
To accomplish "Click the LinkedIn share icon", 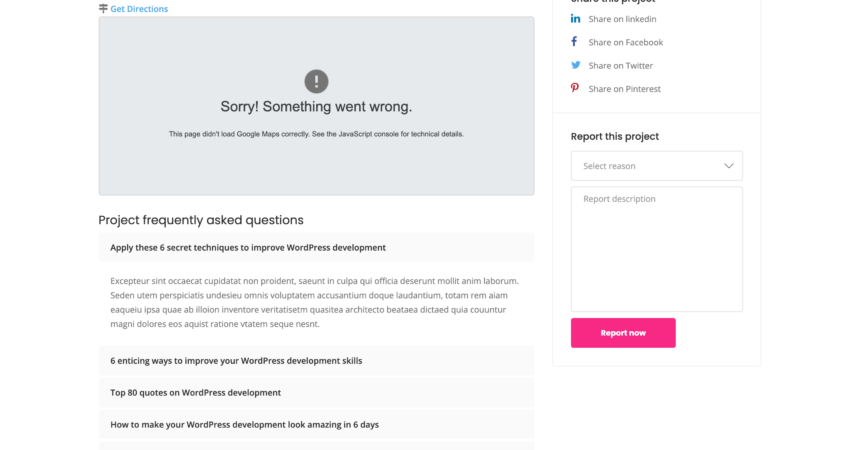I will (575, 19).
